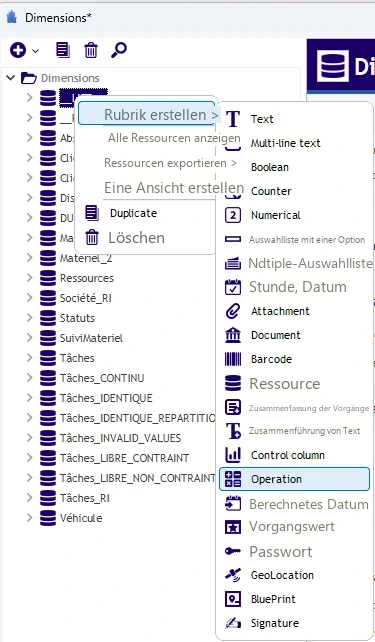375x642 pixels.
Task: Choose Boolean field type
Action: (x=270, y=167)
